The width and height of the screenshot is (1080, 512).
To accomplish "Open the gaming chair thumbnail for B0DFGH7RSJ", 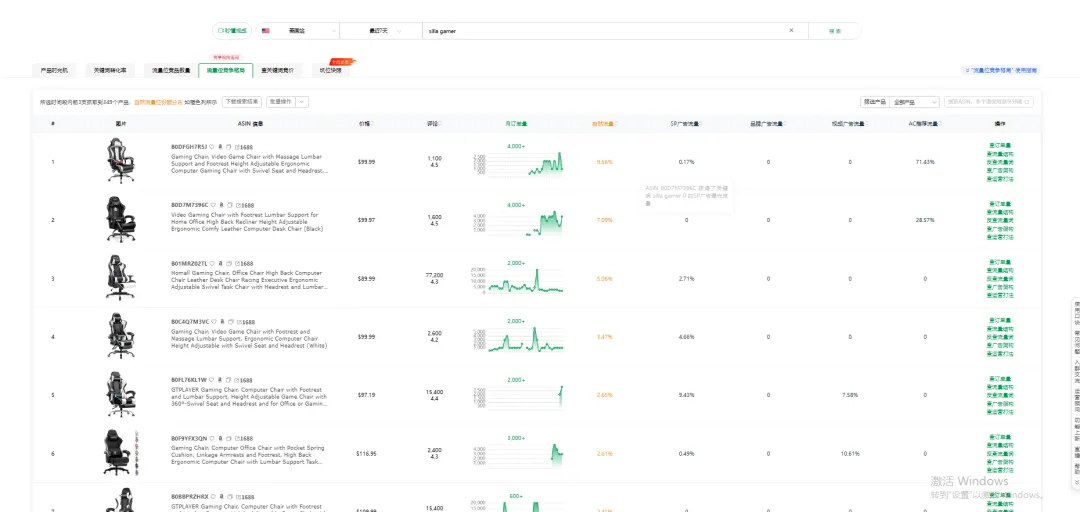I will (x=121, y=161).
